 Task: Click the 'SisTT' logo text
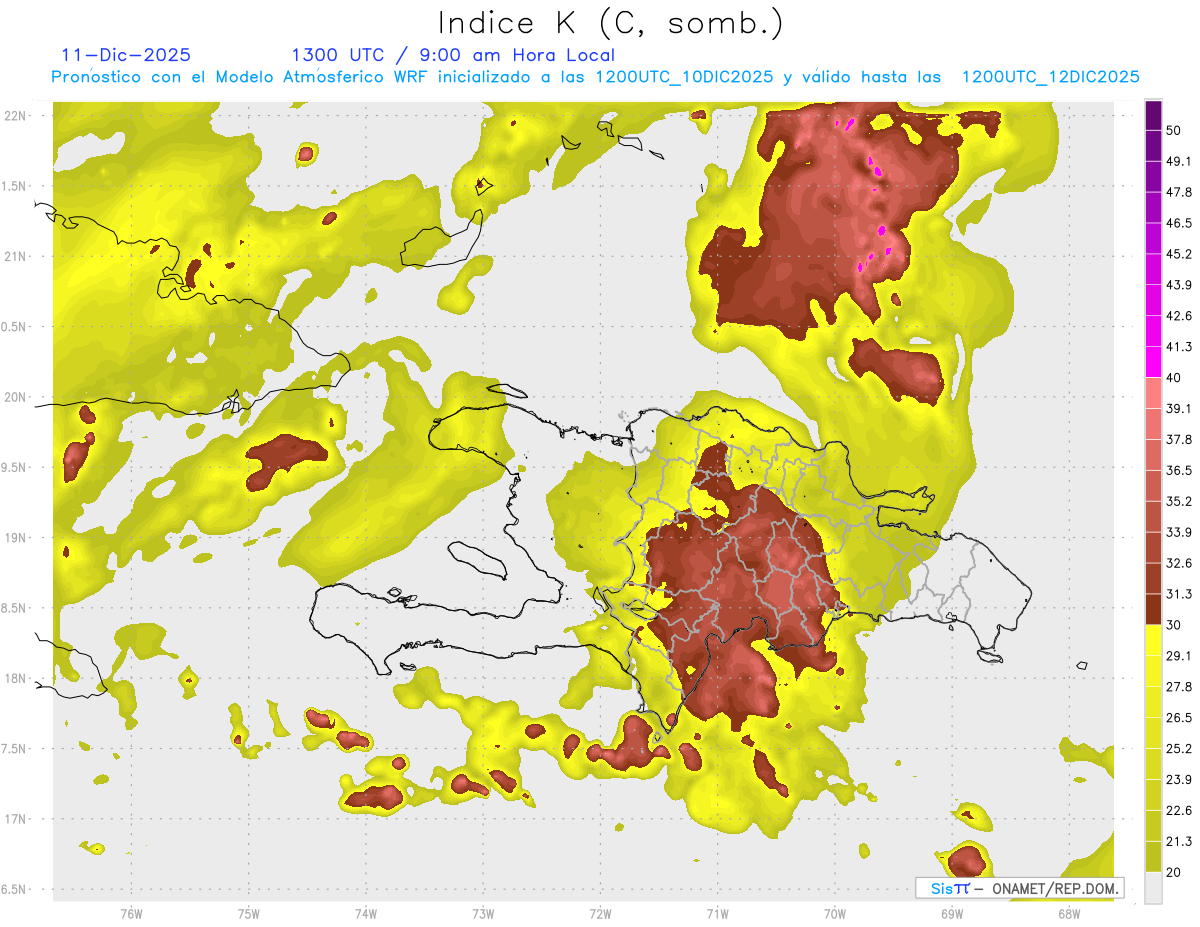click(950, 888)
